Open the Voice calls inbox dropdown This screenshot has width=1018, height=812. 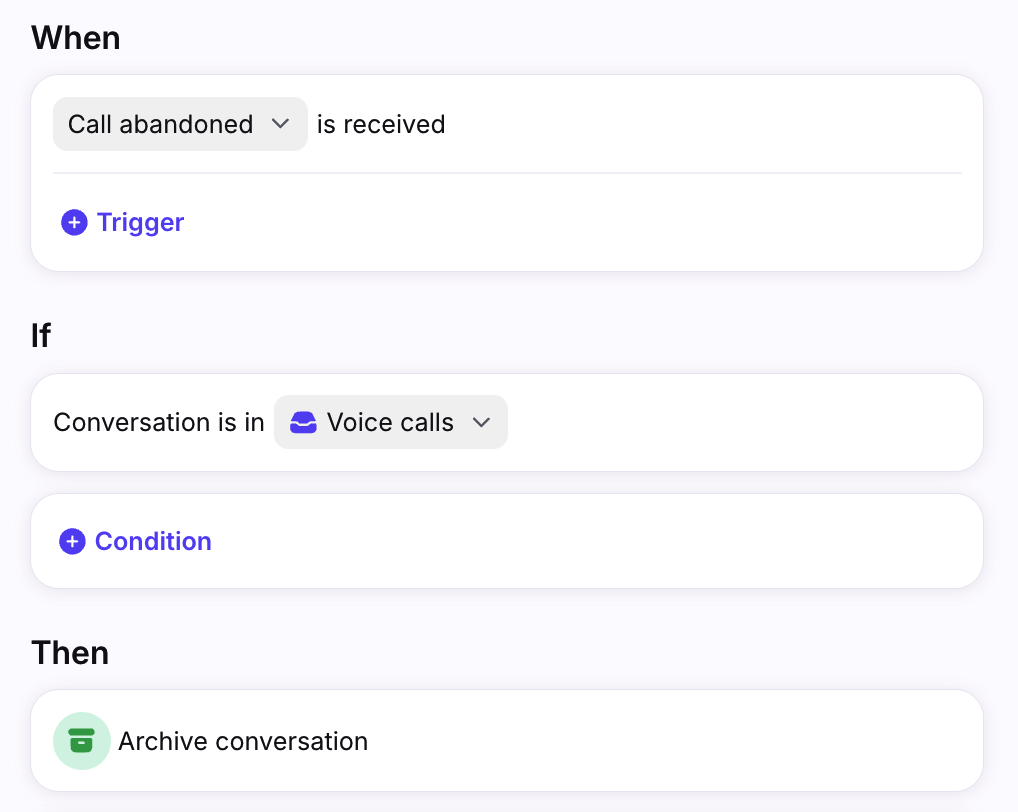click(x=390, y=422)
